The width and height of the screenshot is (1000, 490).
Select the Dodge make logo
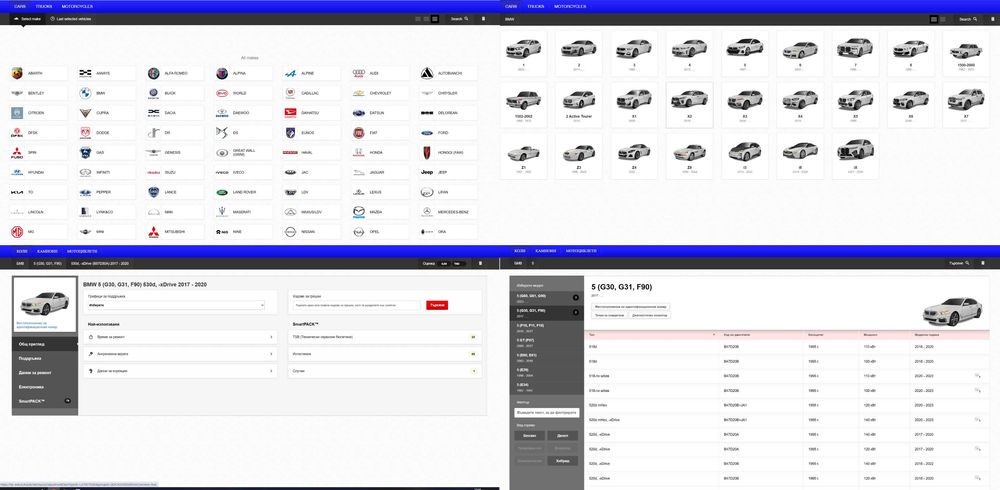(x=85, y=133)
